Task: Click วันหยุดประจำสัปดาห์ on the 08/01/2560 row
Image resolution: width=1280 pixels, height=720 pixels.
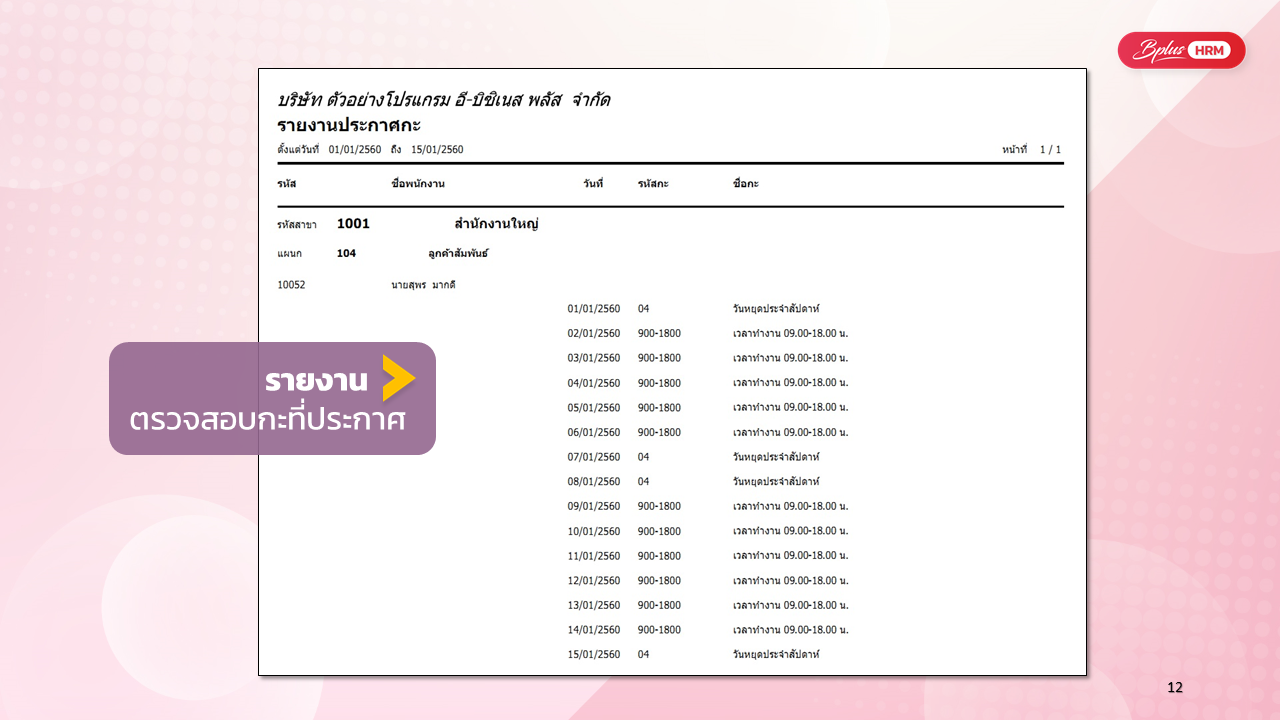Action: tap(776, 481)
